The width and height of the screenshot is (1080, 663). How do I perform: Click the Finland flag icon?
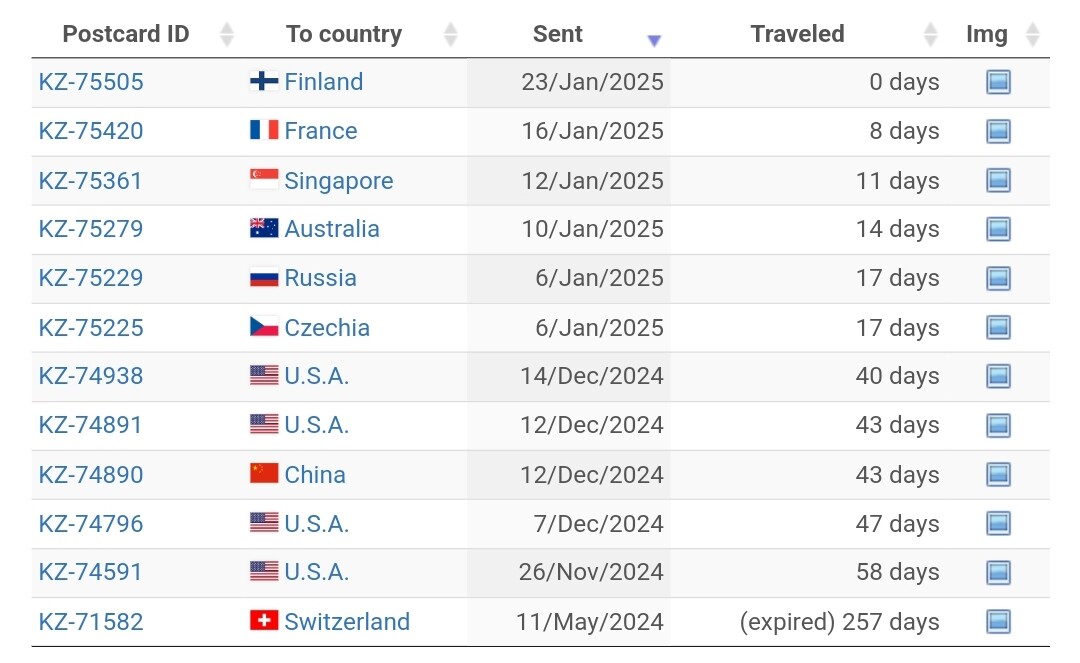264,81
